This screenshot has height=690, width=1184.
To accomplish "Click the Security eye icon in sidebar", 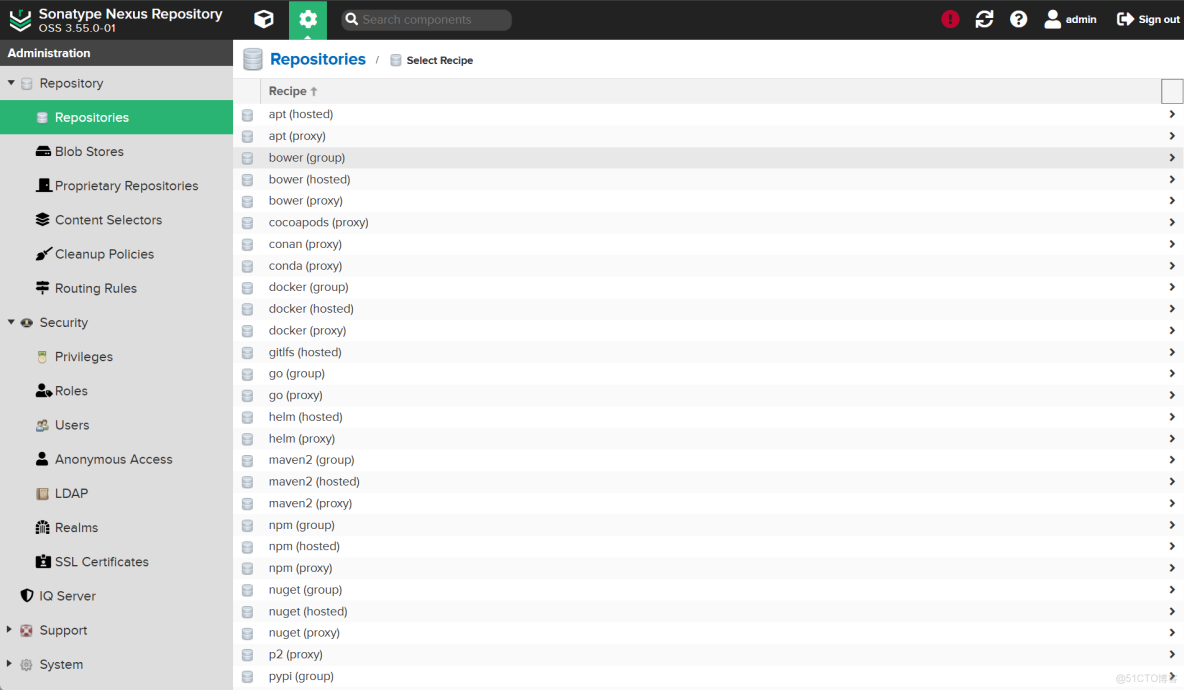I will tap(26, 322).
